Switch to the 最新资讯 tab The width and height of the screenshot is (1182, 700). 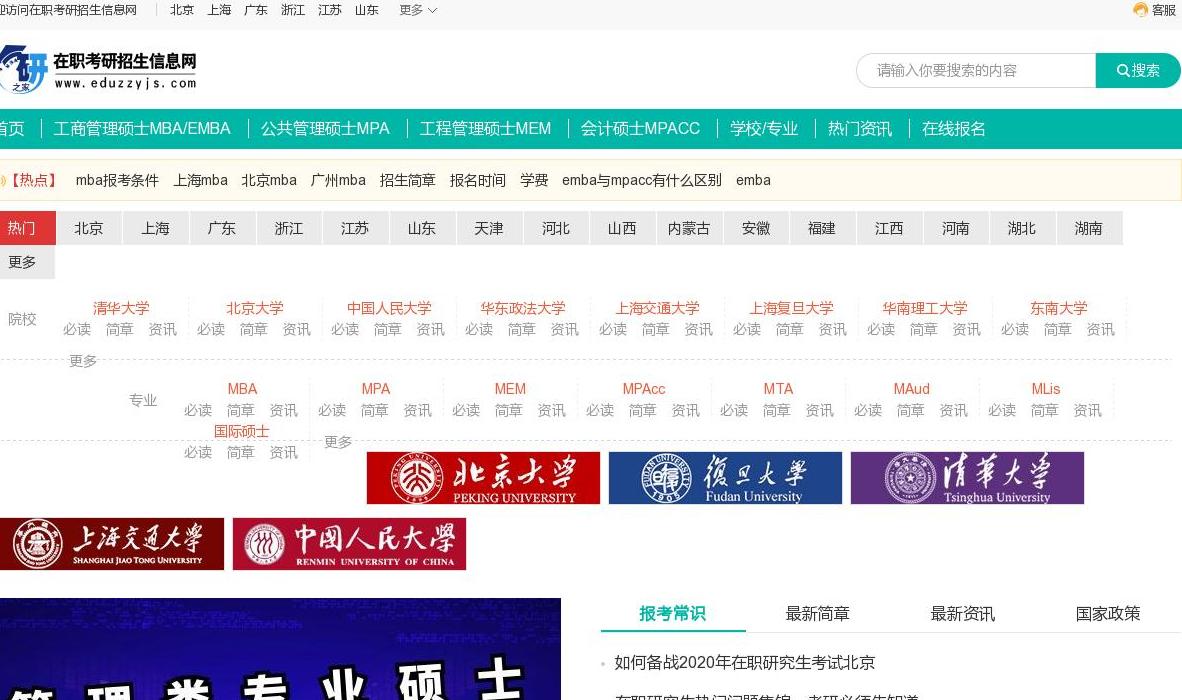pyautogui.click(x=963, y=613)
